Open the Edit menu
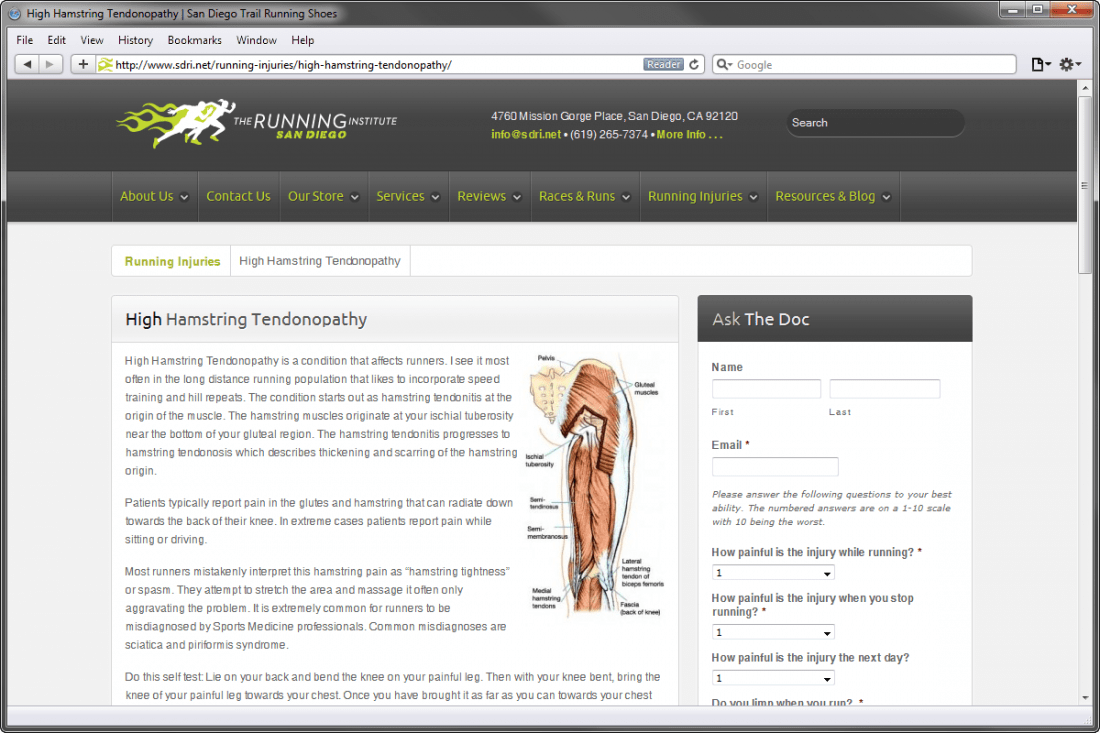This screenshot has height=733, width=1100. [57, 40]
